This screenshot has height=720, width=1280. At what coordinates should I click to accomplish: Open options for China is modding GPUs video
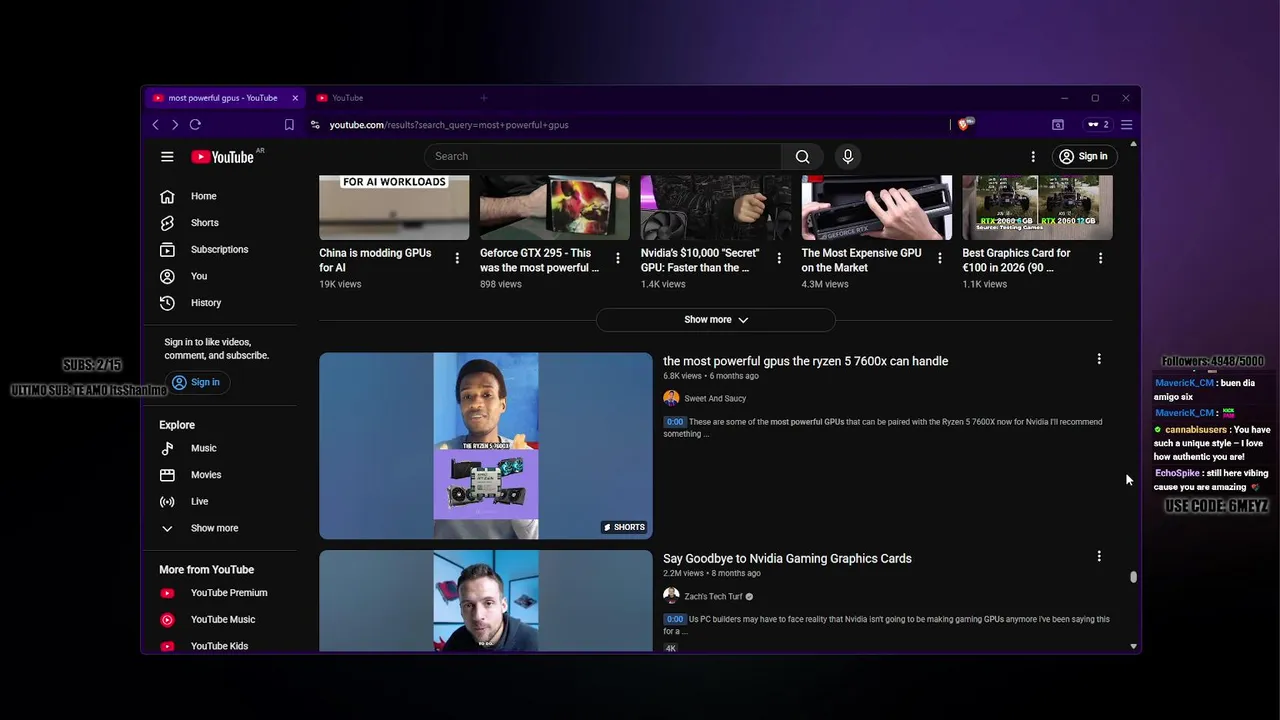pos(457,258)
